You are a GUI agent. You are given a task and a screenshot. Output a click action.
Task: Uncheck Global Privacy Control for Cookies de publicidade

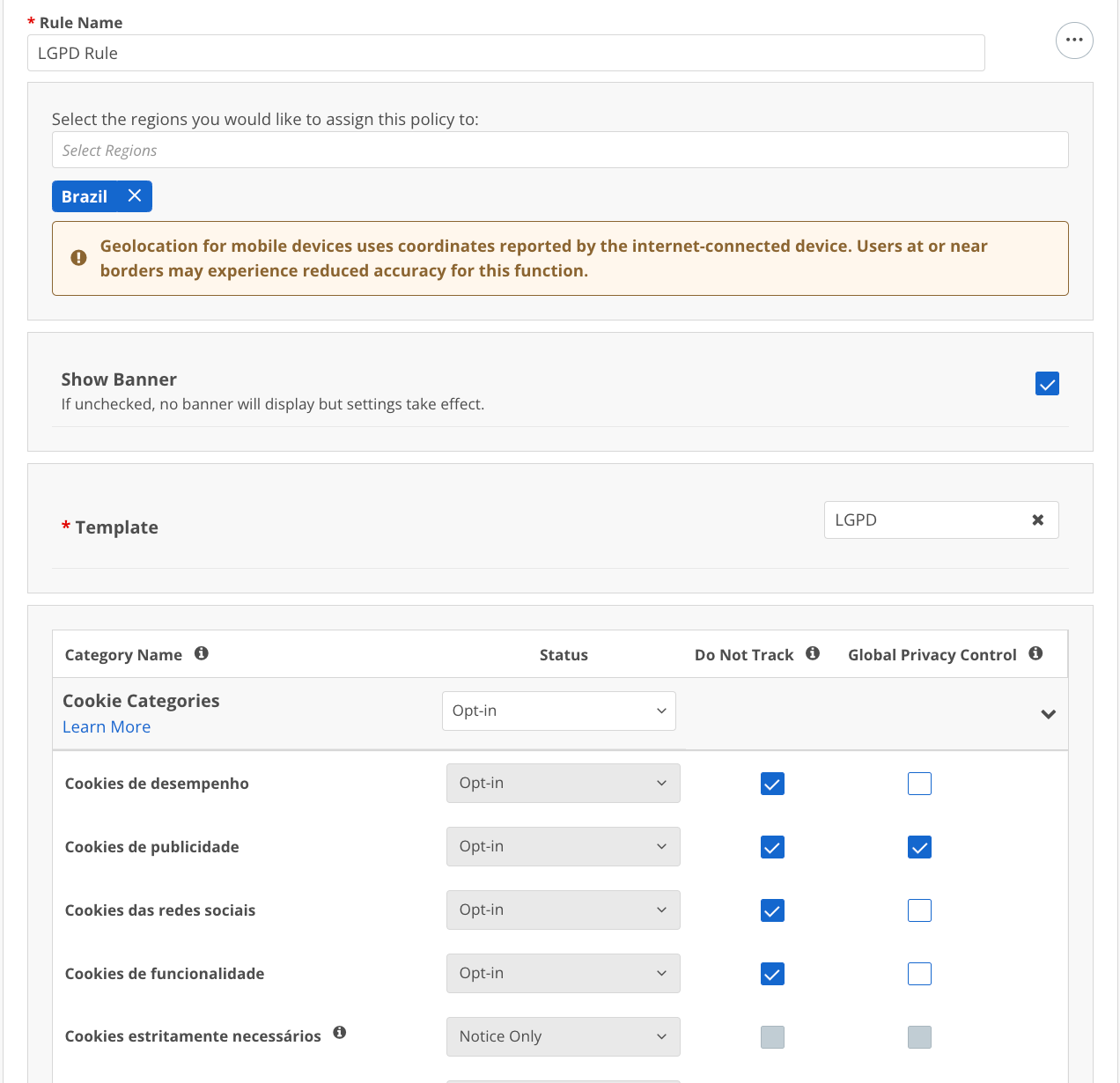coord(919,846)
